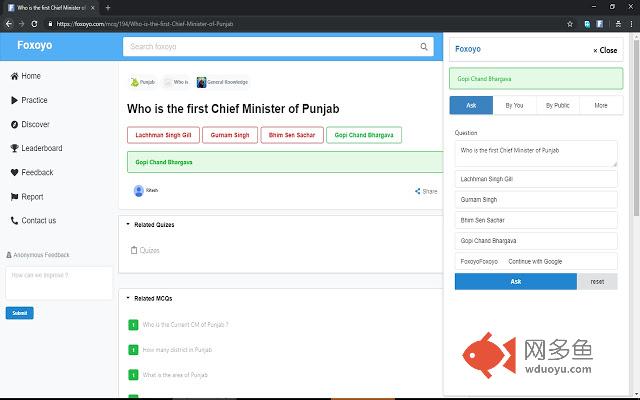640x400 pixels.
Task: Choose answer Gopi Chand Bhargava
Action: point(364,135)
